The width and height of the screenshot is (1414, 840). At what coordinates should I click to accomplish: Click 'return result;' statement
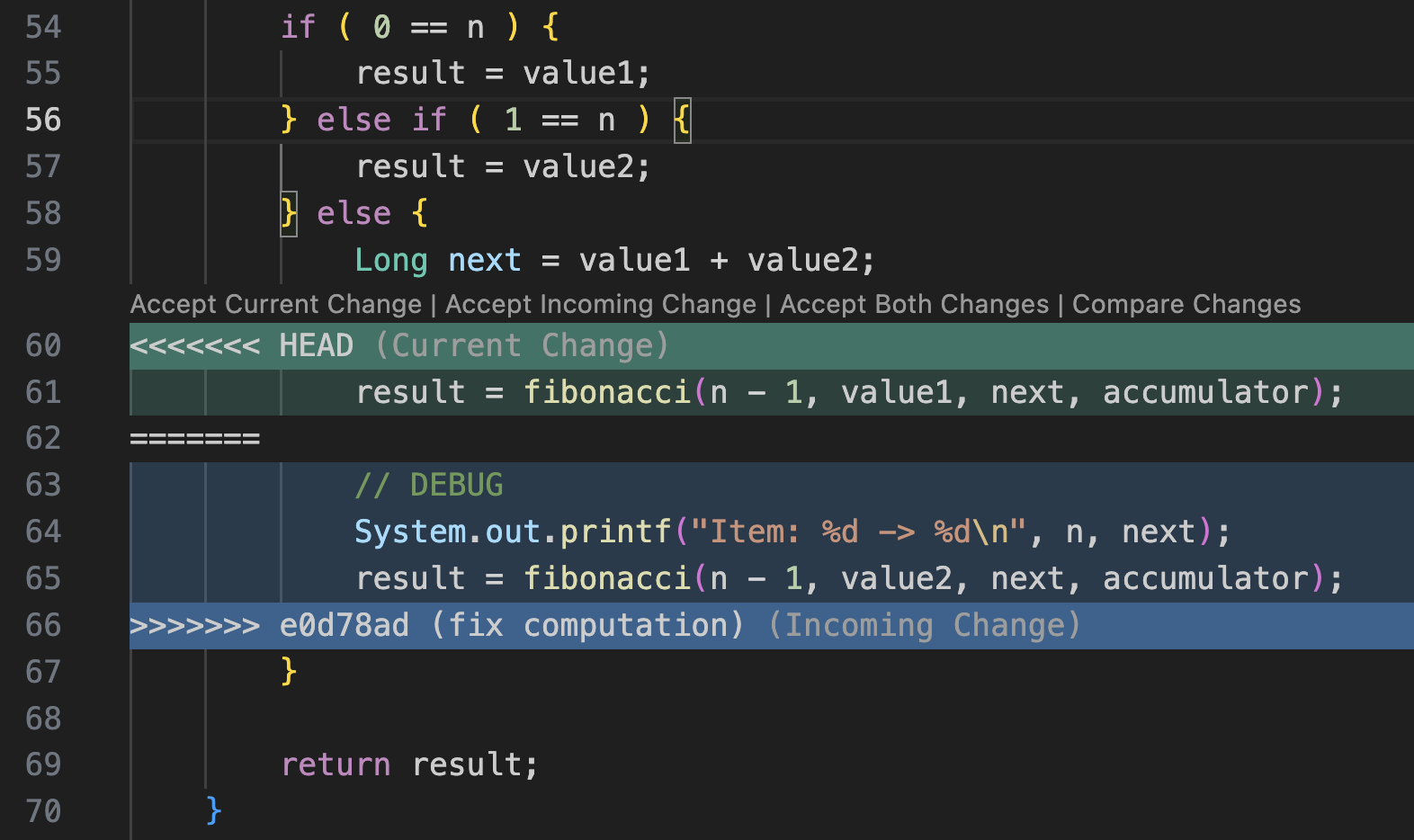(x=410, y=764)
